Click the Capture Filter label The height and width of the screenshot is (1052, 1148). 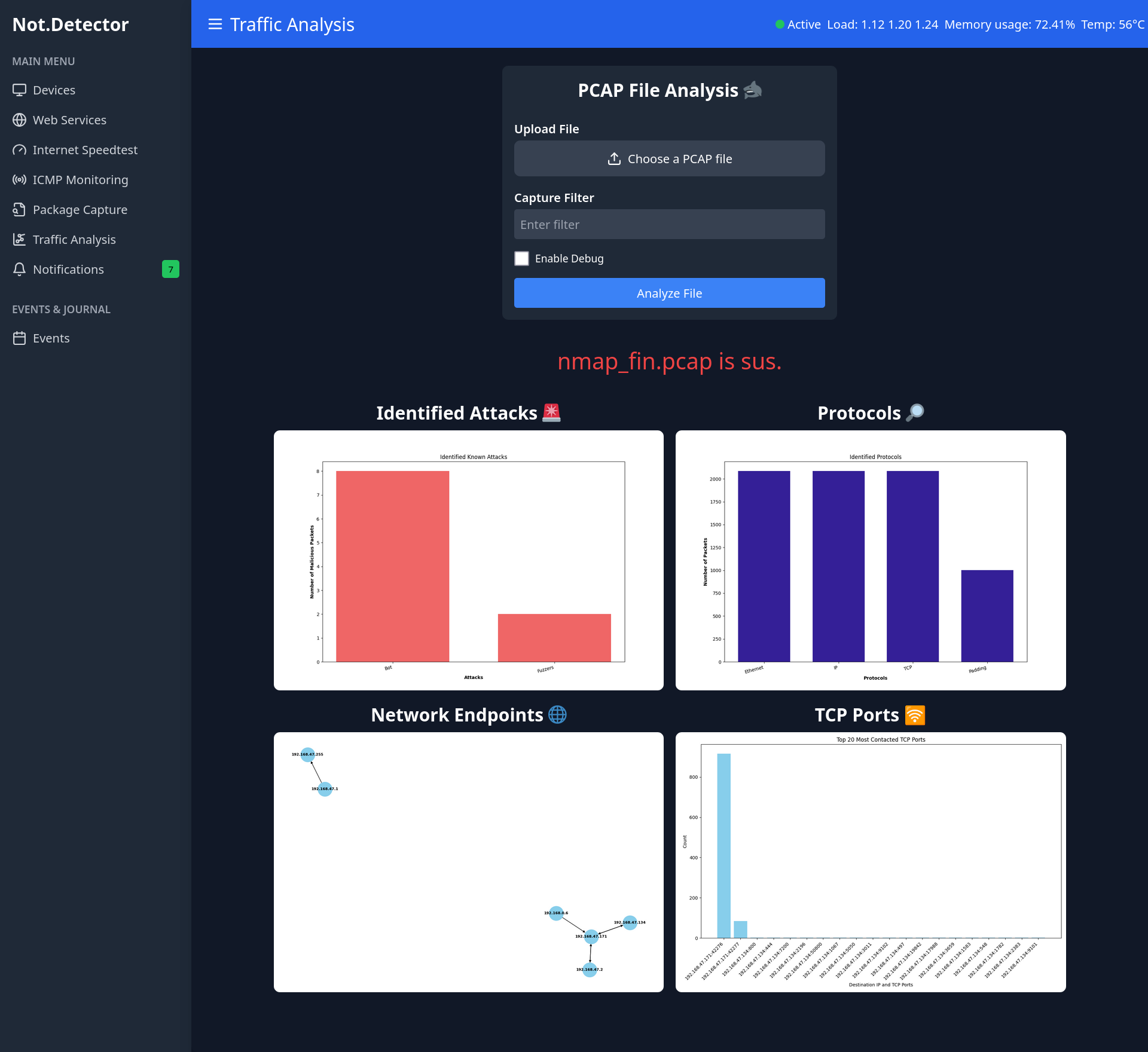(554, 198)
